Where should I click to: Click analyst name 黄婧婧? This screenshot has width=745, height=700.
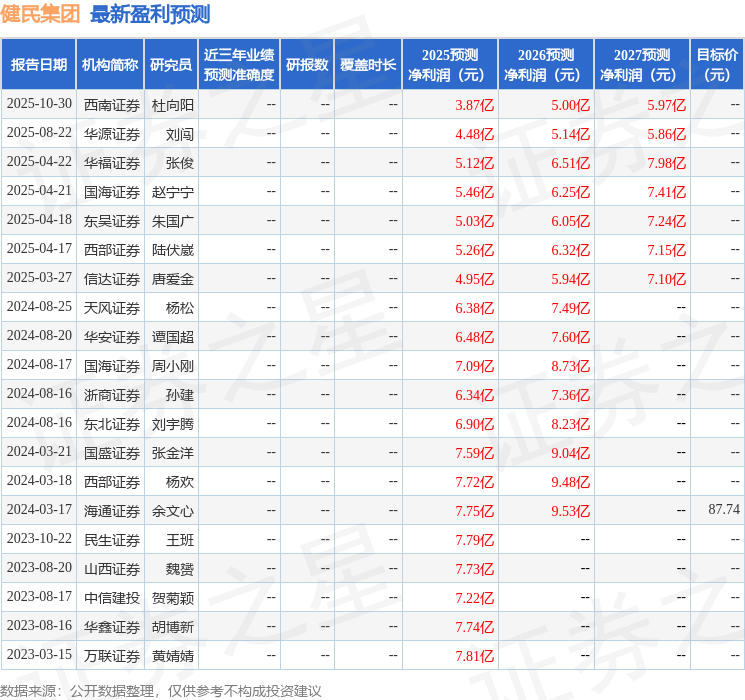tap(172, 656)
